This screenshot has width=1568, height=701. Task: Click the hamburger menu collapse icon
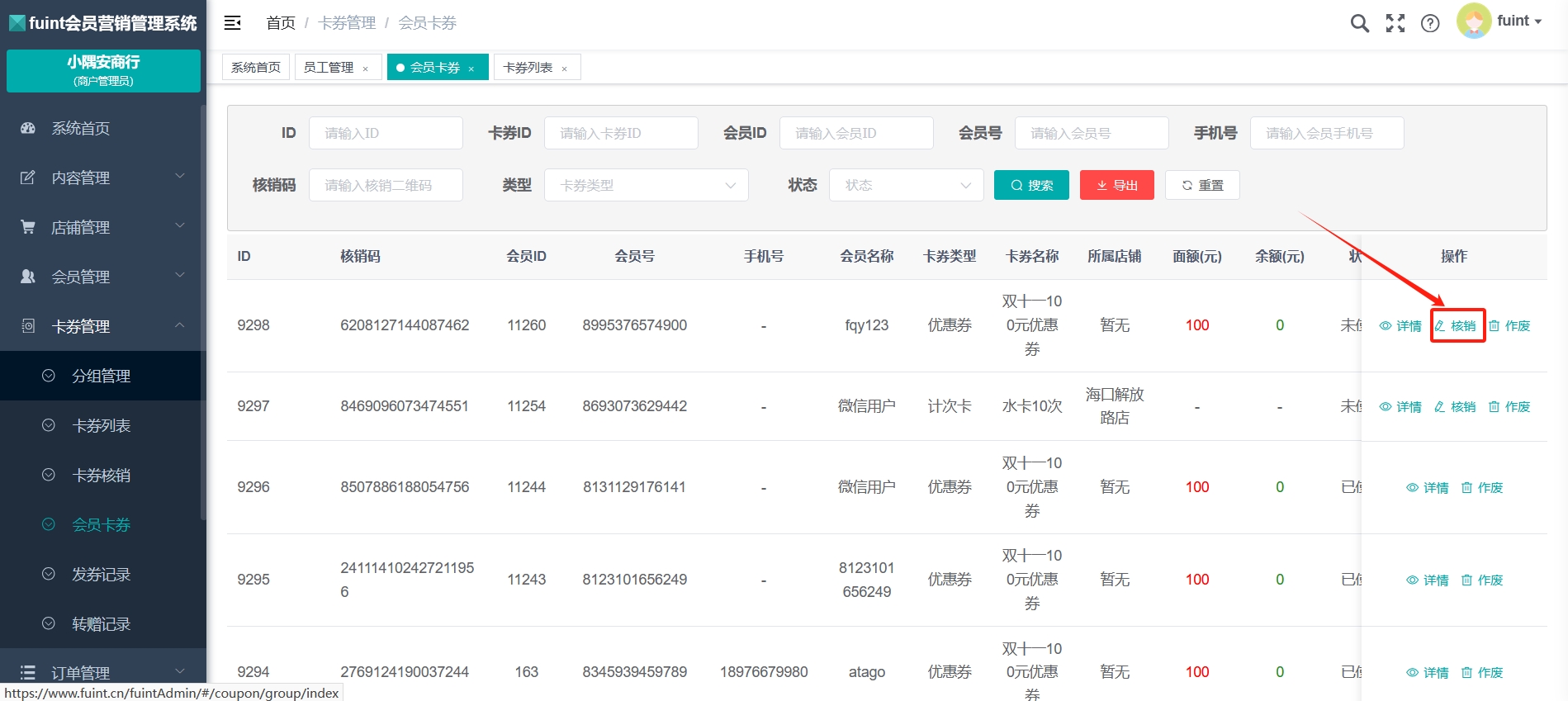pyautogui.click(x=233, y=23)
